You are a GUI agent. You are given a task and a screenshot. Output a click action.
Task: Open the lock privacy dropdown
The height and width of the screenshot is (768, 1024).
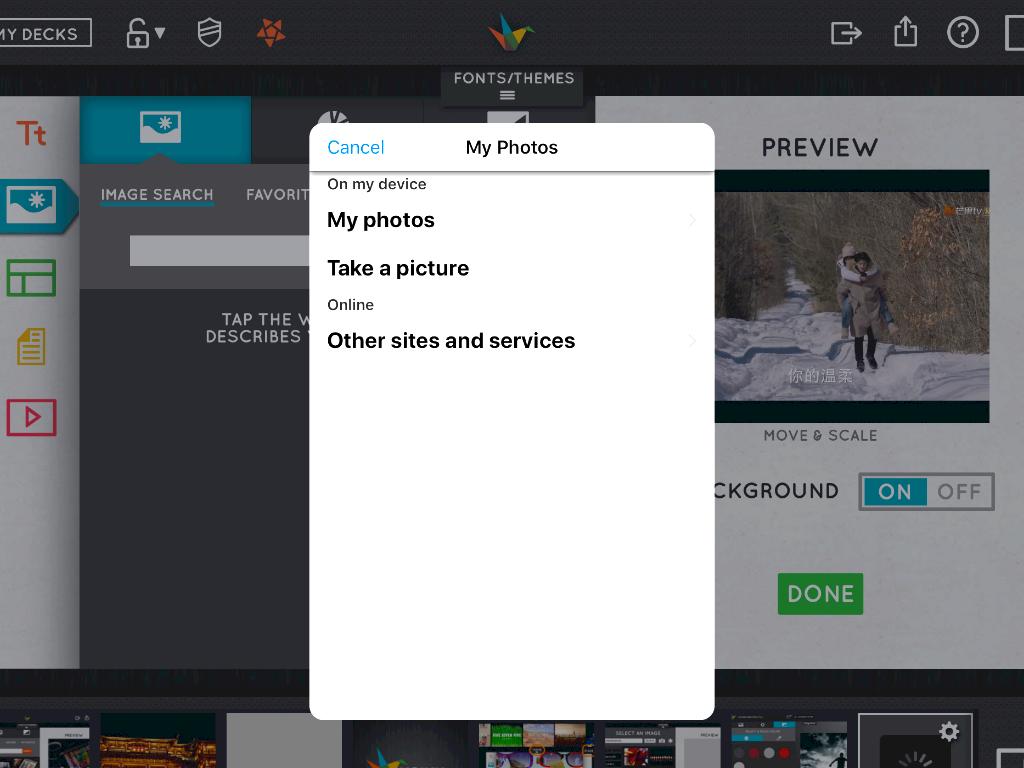point(145,33)
